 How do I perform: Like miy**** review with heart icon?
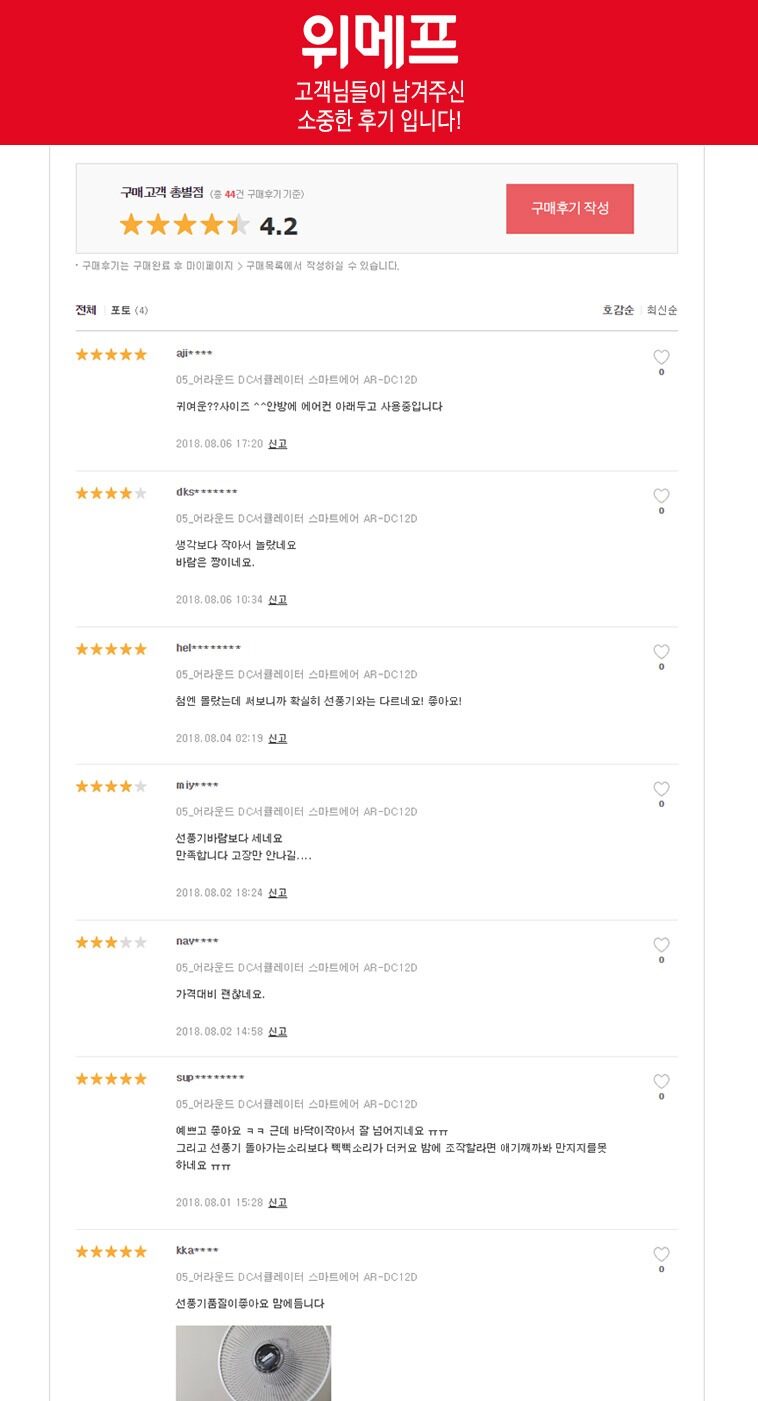(661, 789)
